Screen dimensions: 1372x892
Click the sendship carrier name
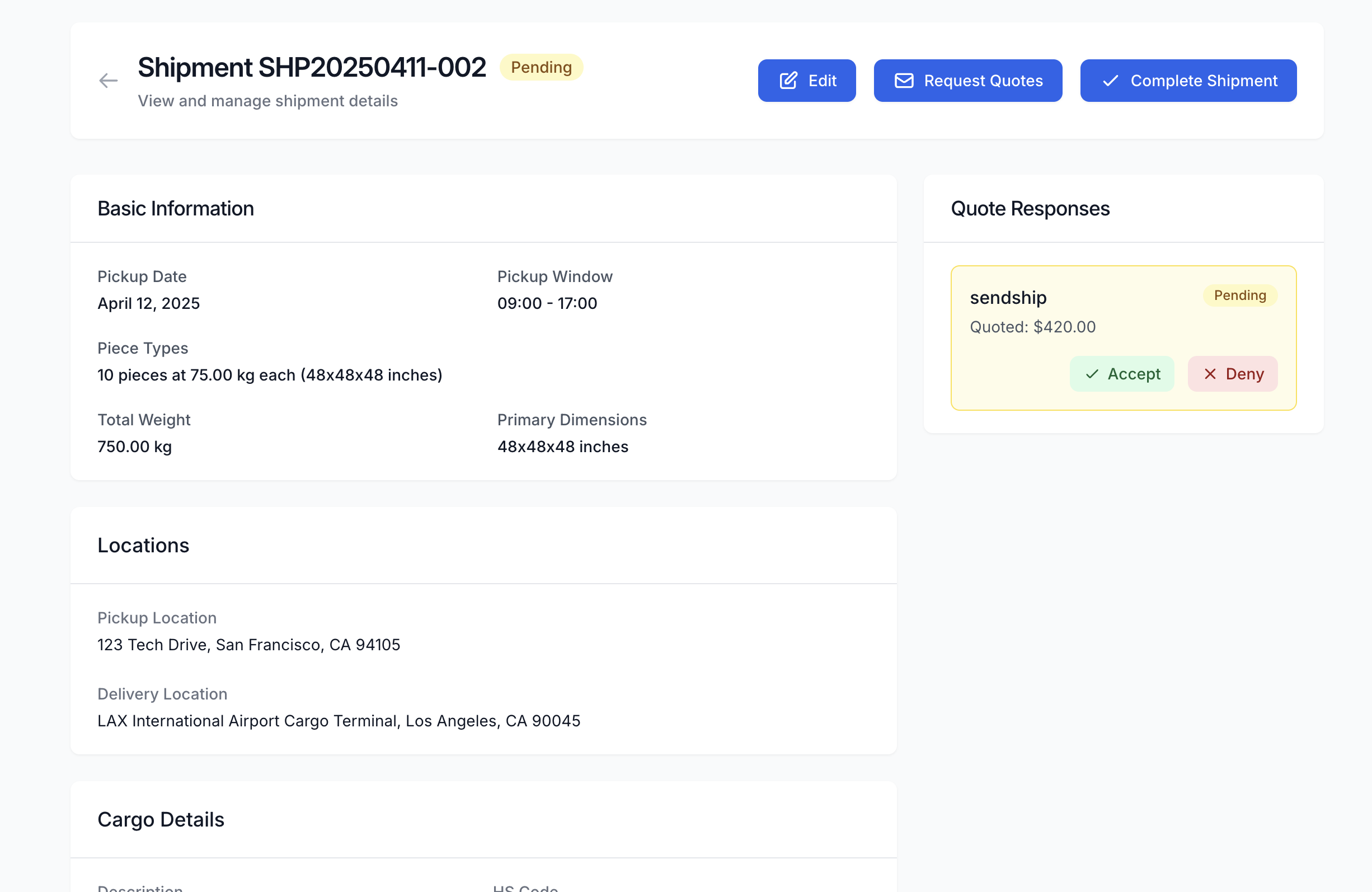tap(1008, 298)
